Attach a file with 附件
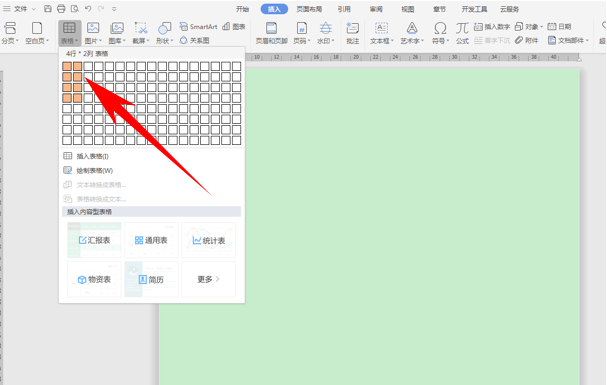 (527, 40)
